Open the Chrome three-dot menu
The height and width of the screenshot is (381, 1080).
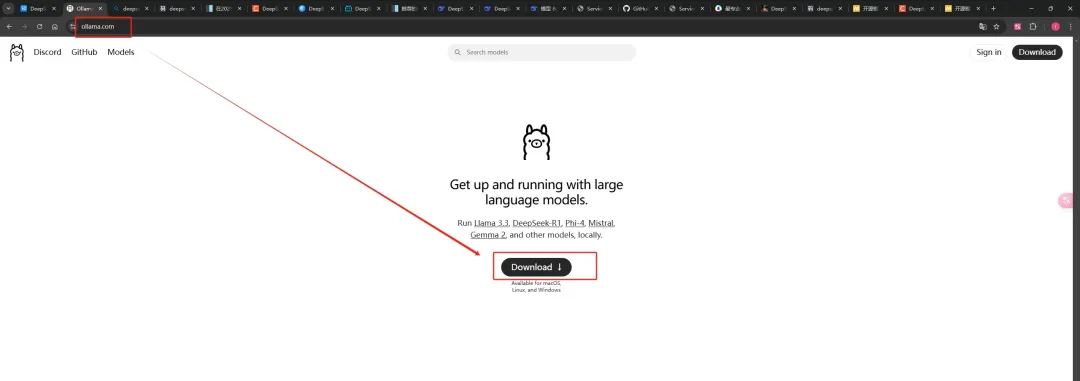pyautogui.click(x=1070, y=26)
